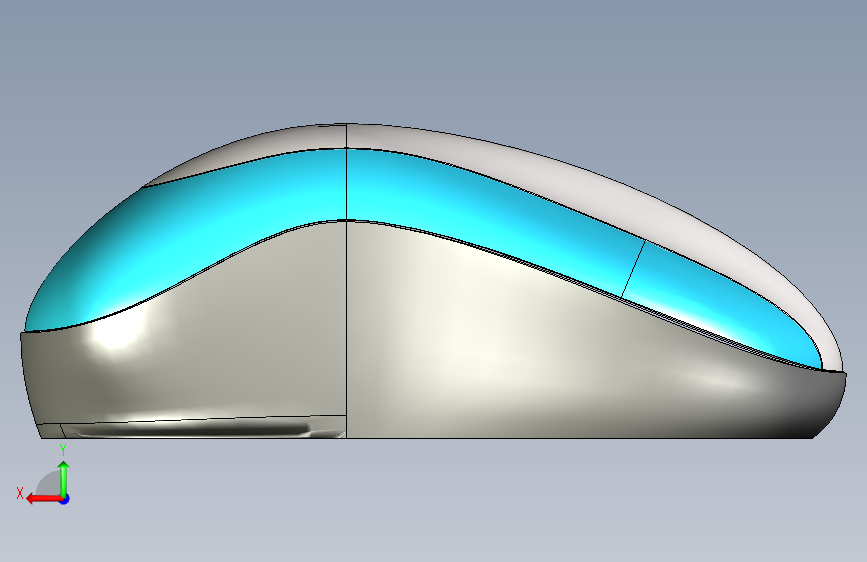The height and width of the screenshot is (562, 867).
Task: Click the green Y axis arrow of the triad
Action: 64,479
